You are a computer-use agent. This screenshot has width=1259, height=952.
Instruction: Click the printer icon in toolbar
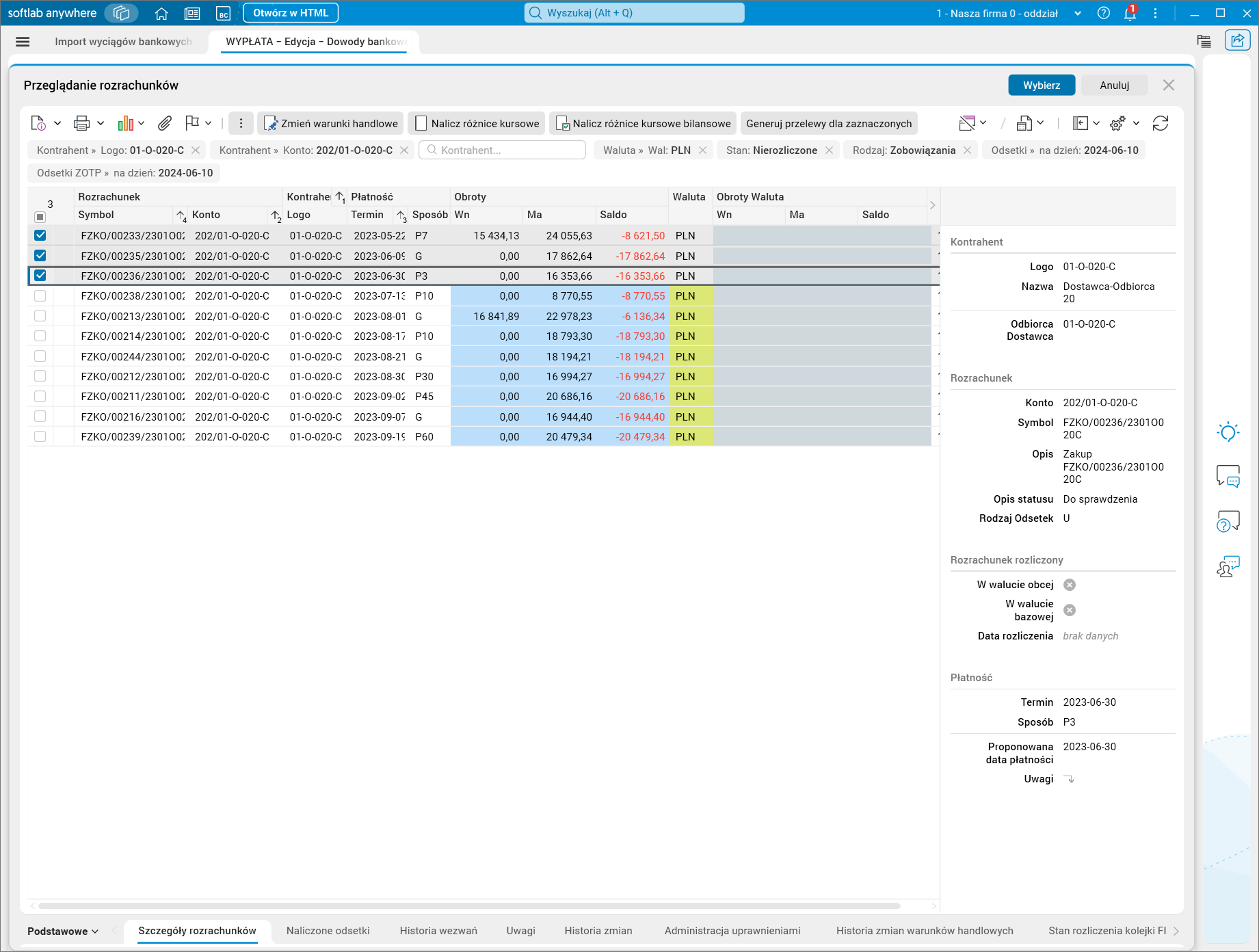(81, 123)
